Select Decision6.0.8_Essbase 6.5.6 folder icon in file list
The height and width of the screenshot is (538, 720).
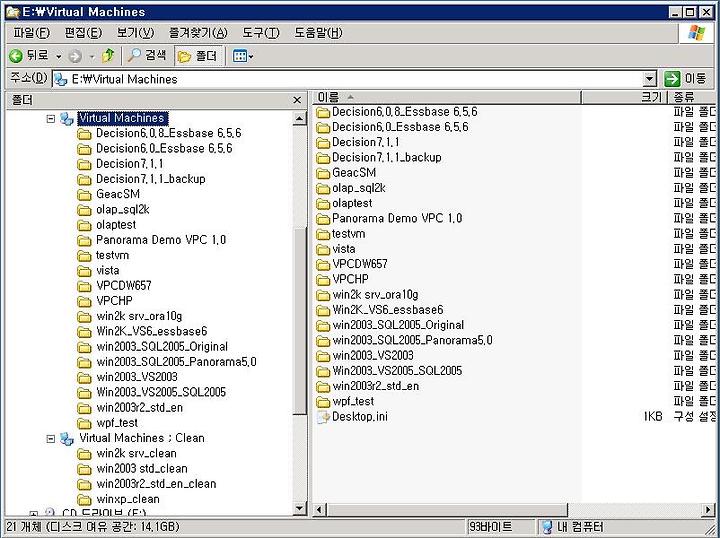pos(323,112)
